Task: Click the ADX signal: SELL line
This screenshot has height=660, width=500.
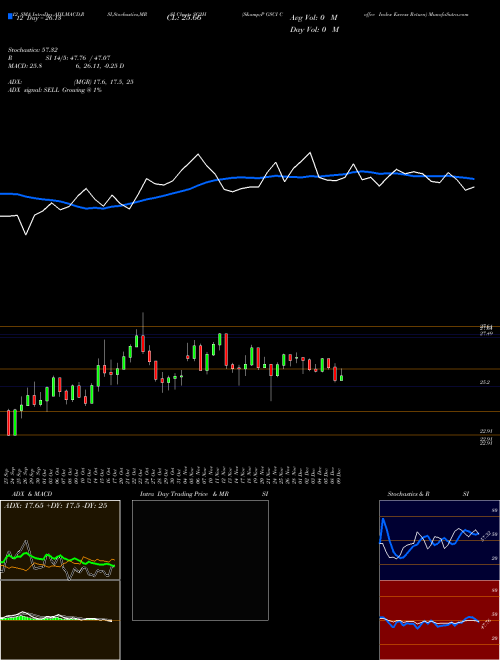Action: point(55,90)
